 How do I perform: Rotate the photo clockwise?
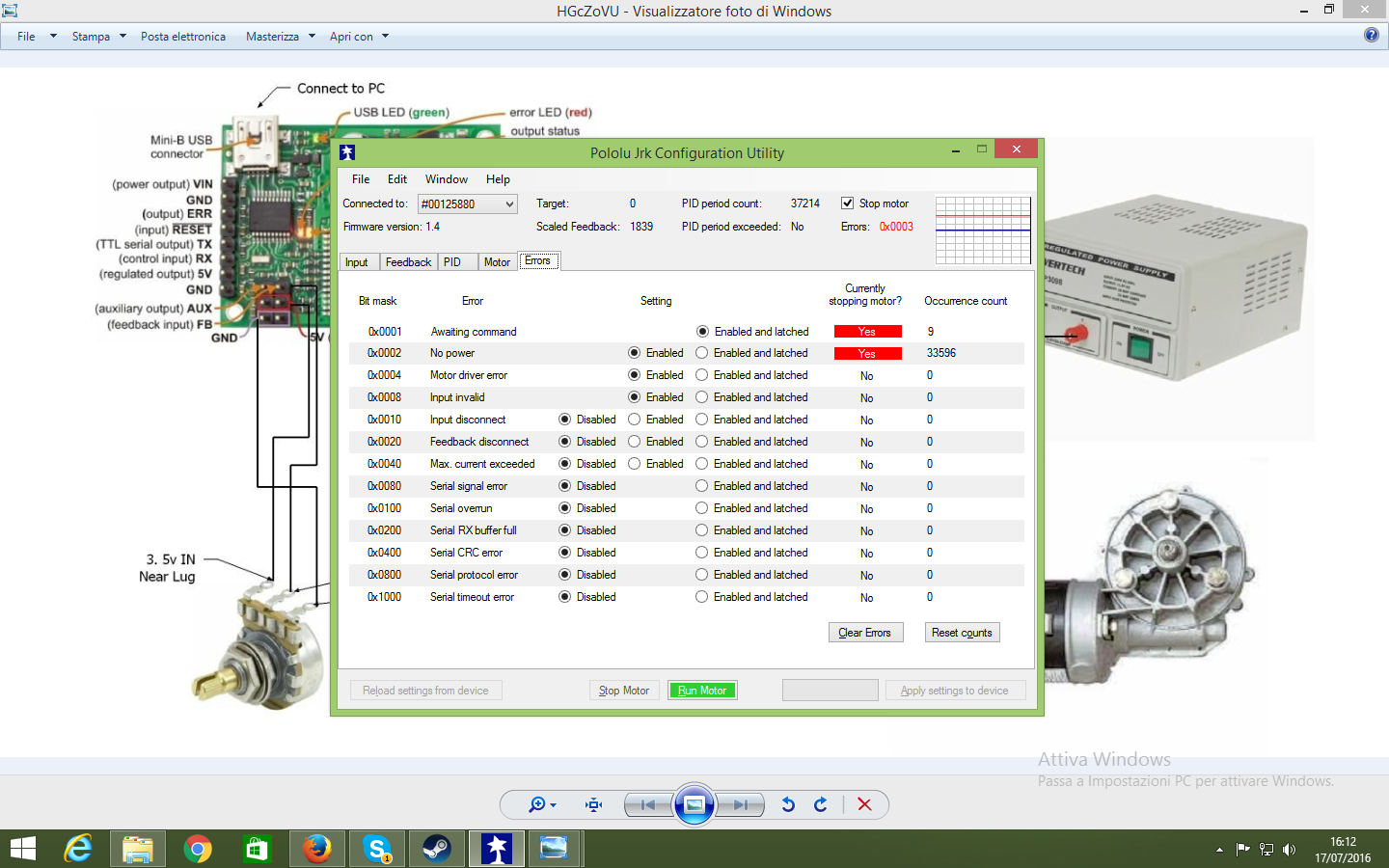(x=821, y=804)
